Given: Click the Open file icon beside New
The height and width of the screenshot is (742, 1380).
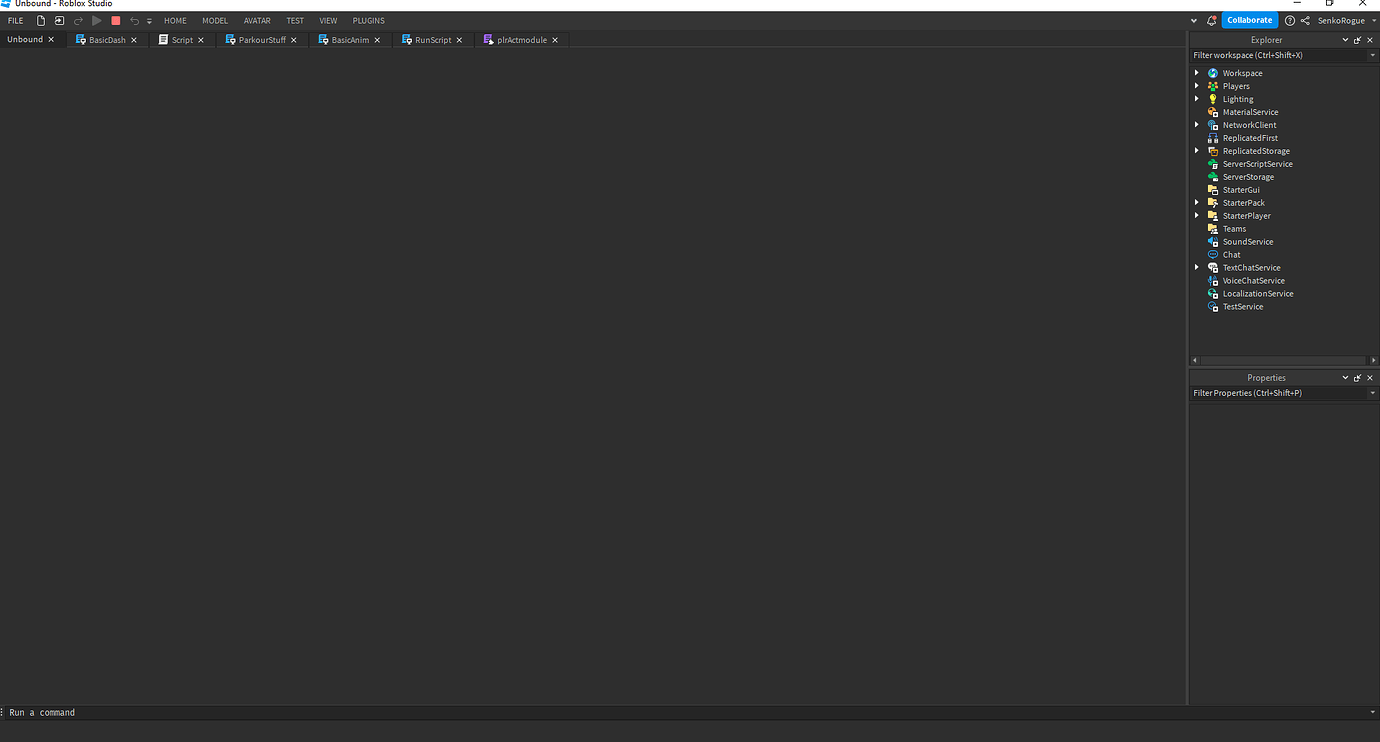Looking at the screenshot, I should tap(59, 20).
